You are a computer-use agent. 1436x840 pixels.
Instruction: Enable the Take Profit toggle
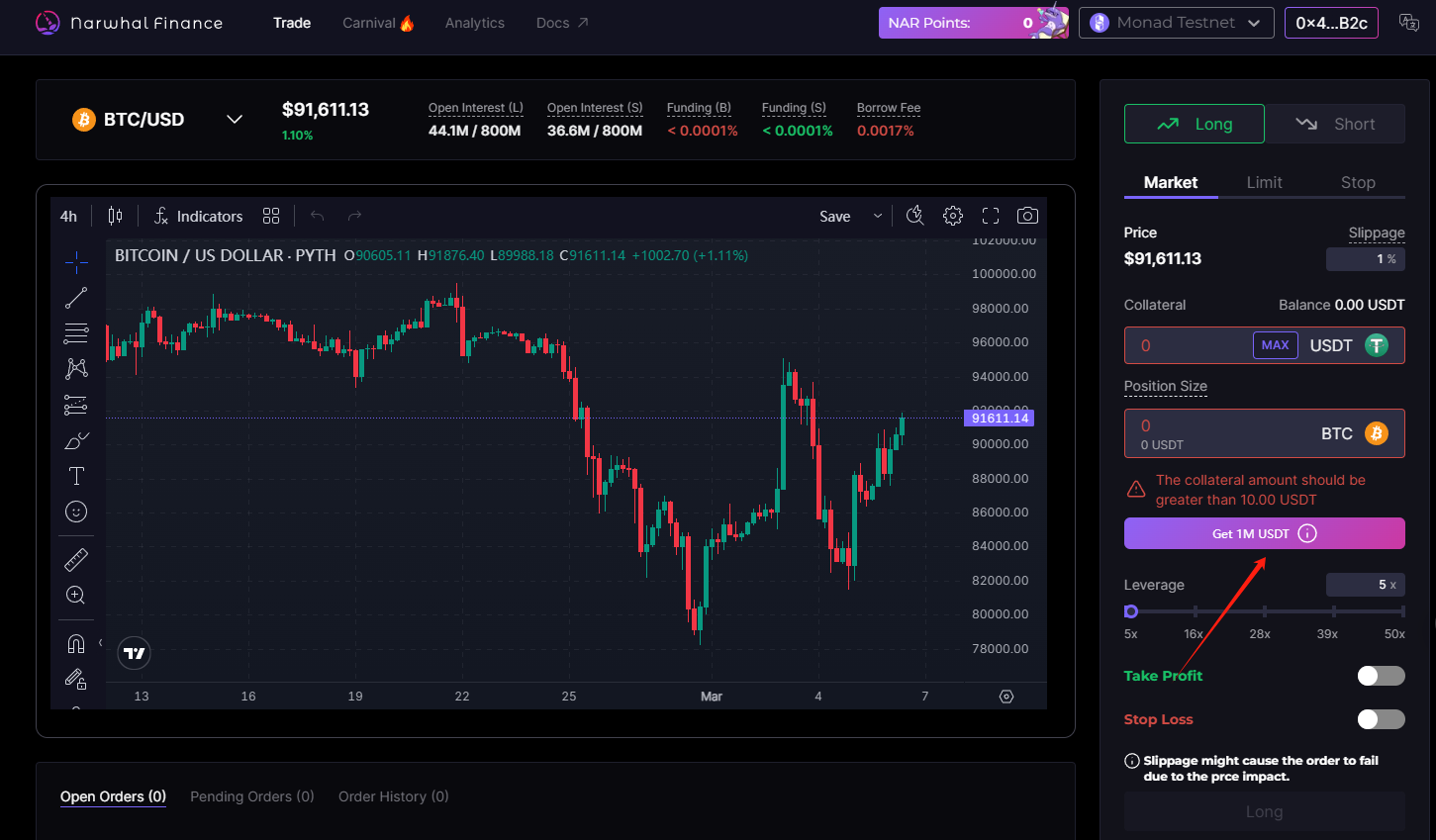(1381, 676)
